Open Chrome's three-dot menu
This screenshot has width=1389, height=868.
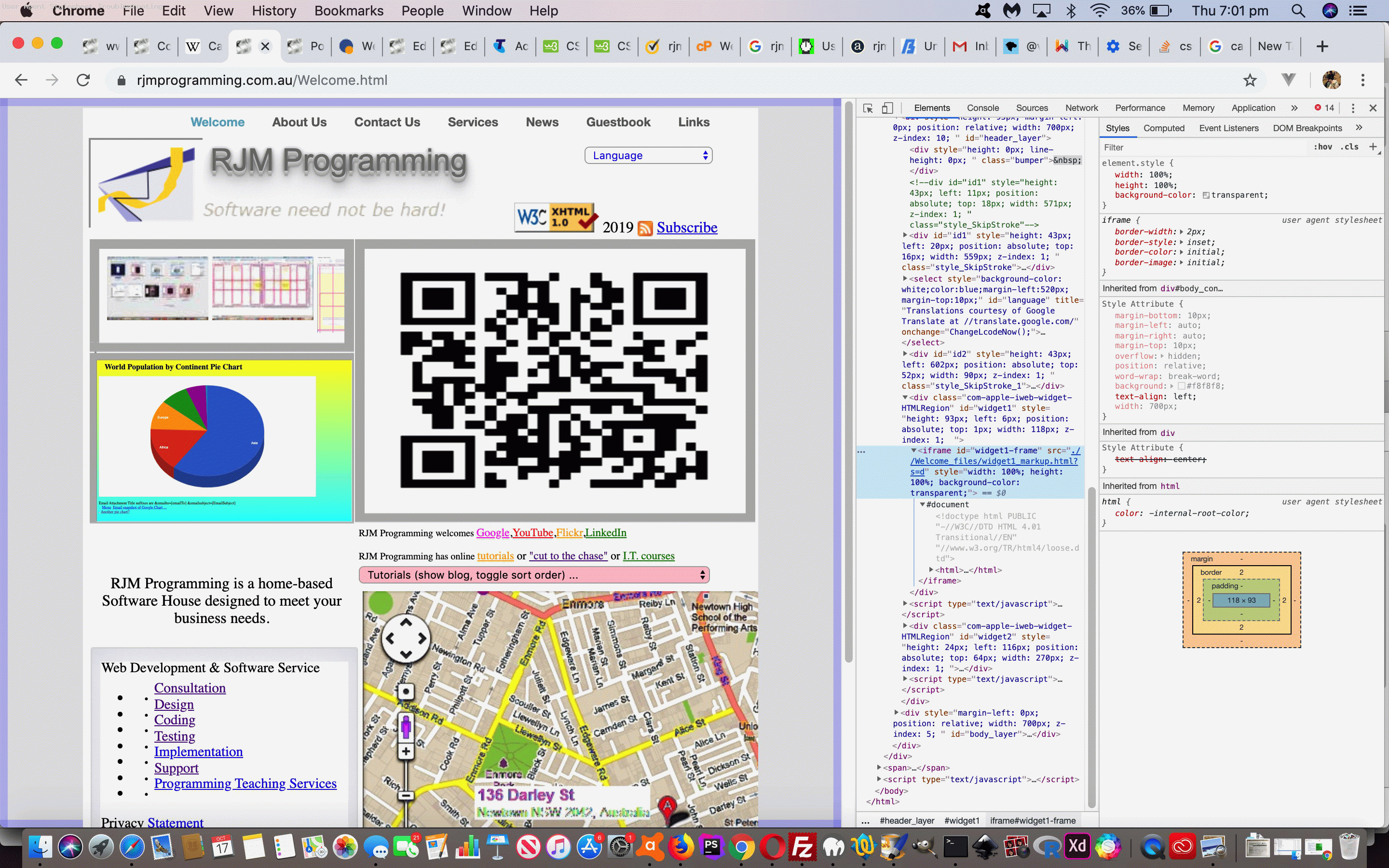(1362, 81)
